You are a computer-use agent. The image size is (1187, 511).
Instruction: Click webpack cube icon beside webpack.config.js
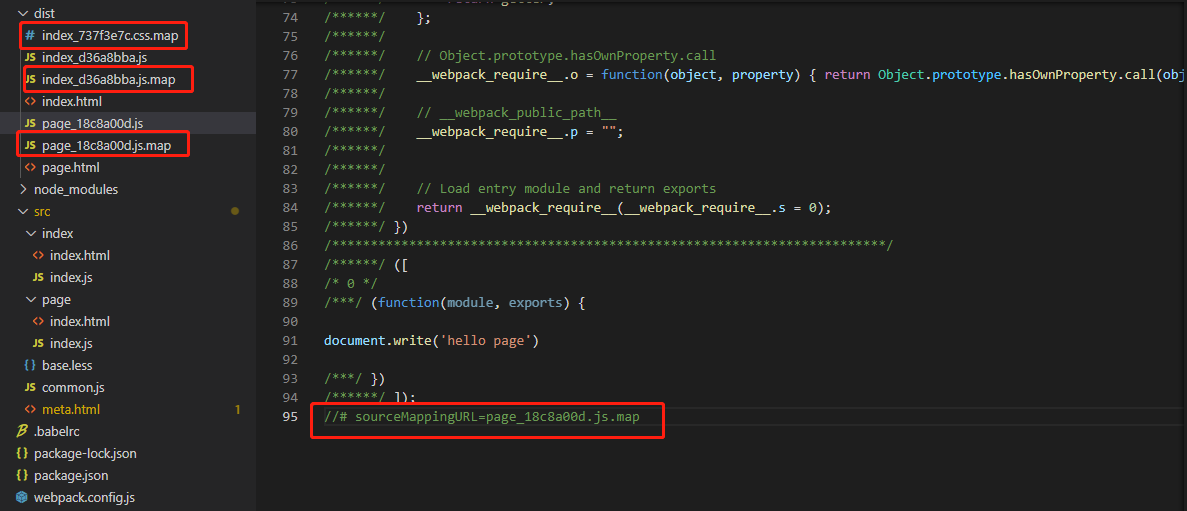click(x=21, y=497)
